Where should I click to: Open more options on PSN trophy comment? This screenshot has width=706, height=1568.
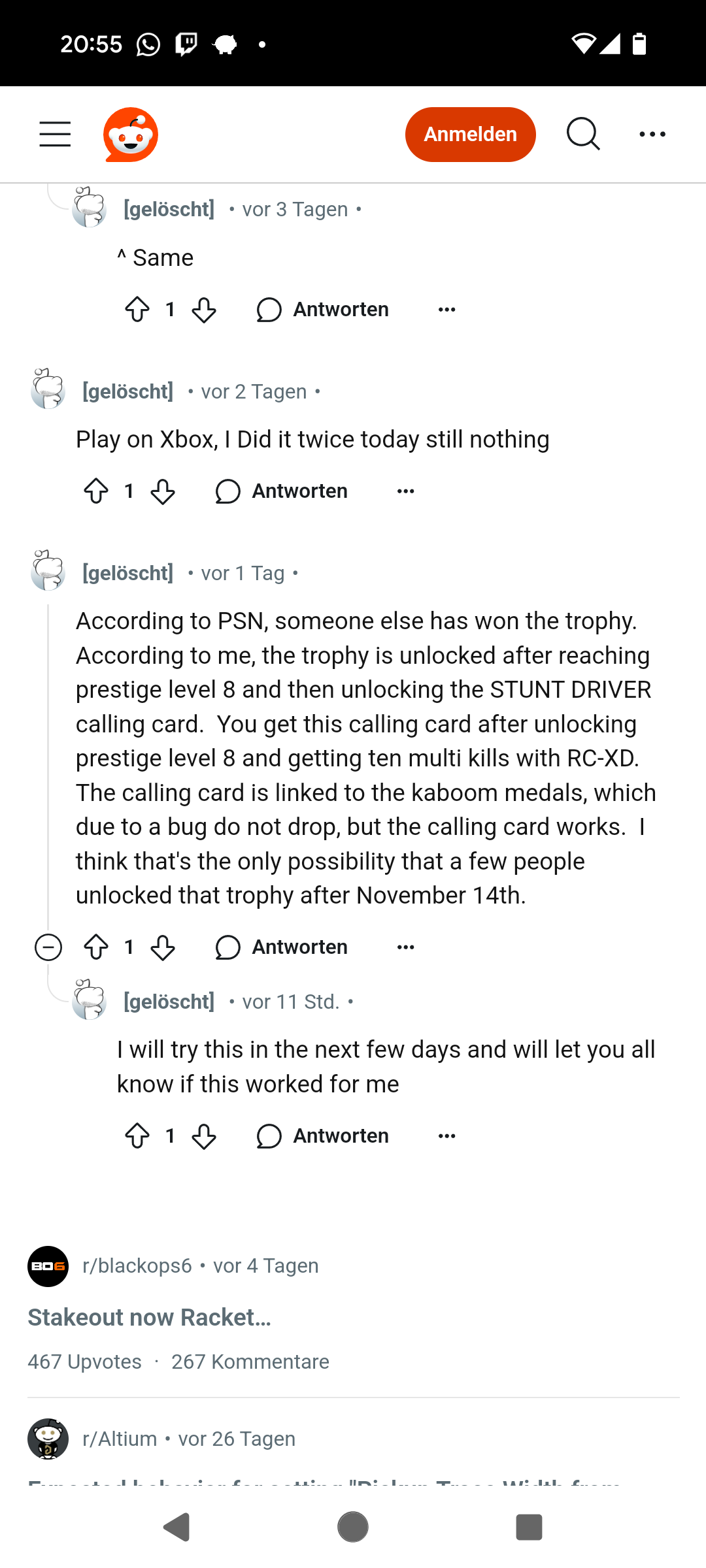click(405, 947)
